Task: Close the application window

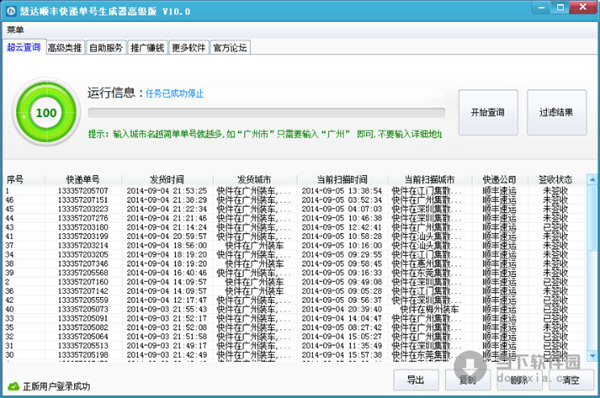Action: coord(583,7)
